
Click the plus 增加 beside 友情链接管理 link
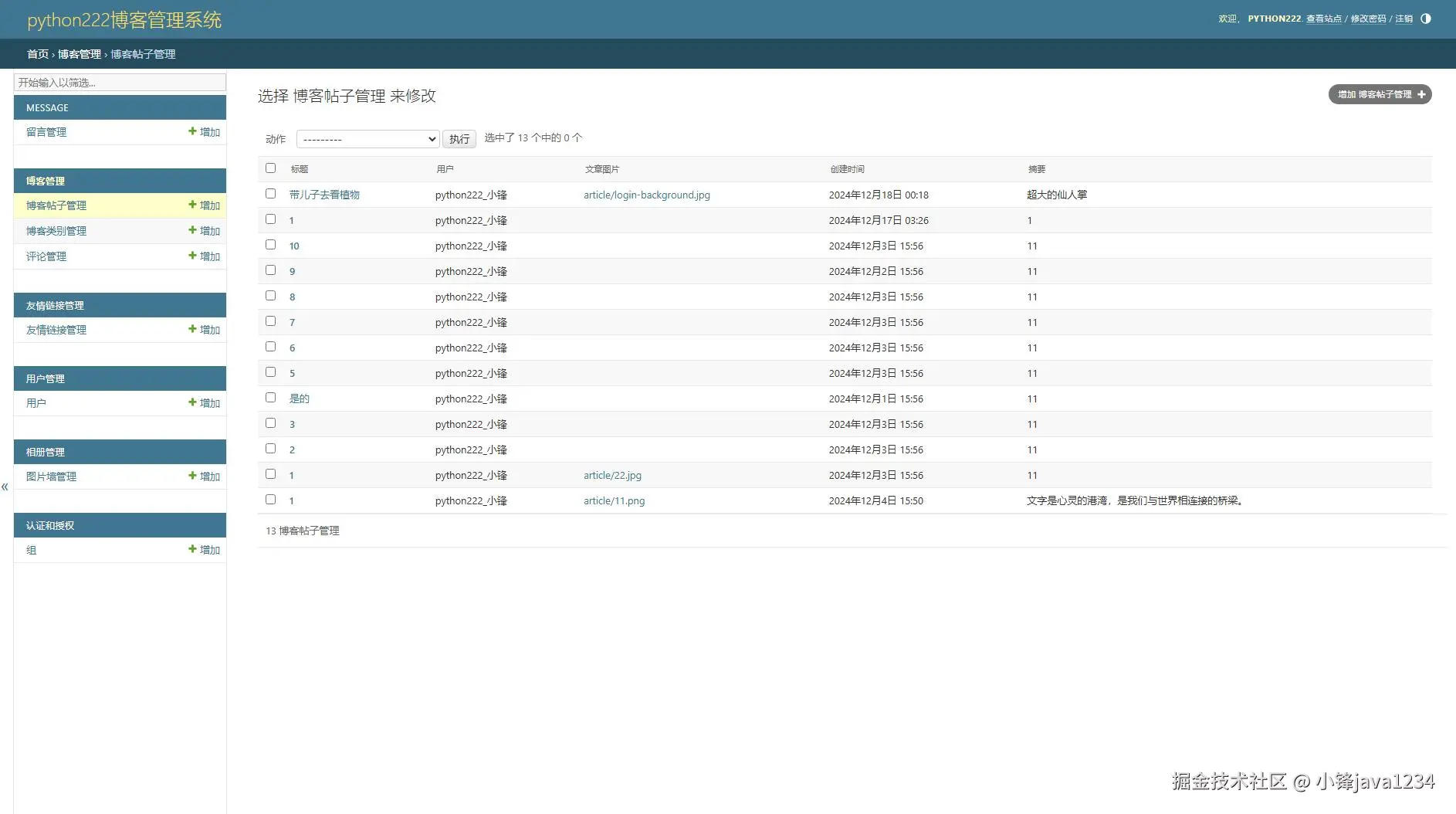click(204, 330)
